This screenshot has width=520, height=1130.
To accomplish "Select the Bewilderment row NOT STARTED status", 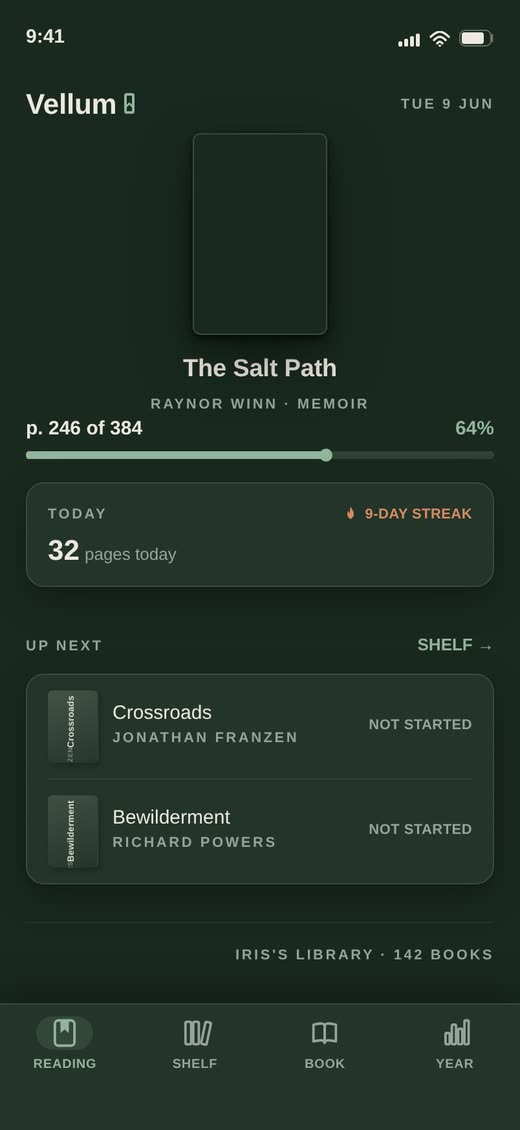I will click(x=420, y=829).
